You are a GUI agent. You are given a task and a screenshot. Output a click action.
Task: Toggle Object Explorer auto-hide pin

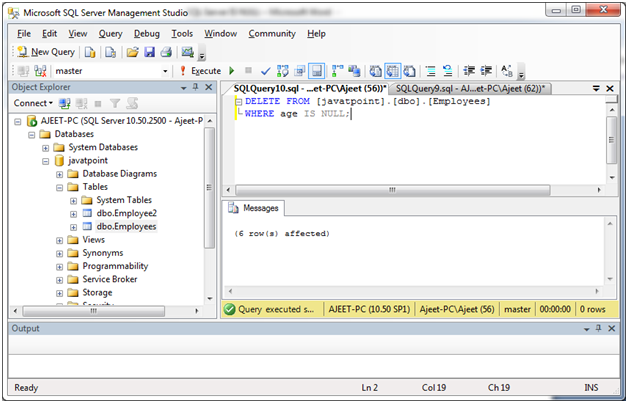tap(195, 87)
